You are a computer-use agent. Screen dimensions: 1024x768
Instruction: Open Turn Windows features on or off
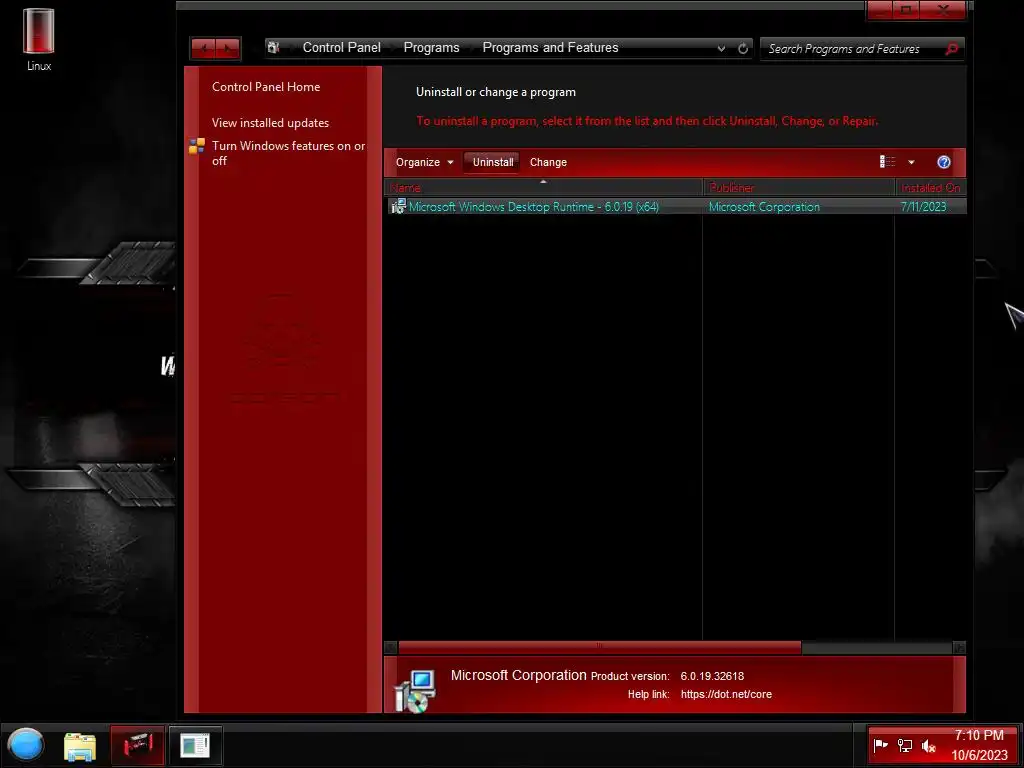pyautogui.click(x=288, y=153)
